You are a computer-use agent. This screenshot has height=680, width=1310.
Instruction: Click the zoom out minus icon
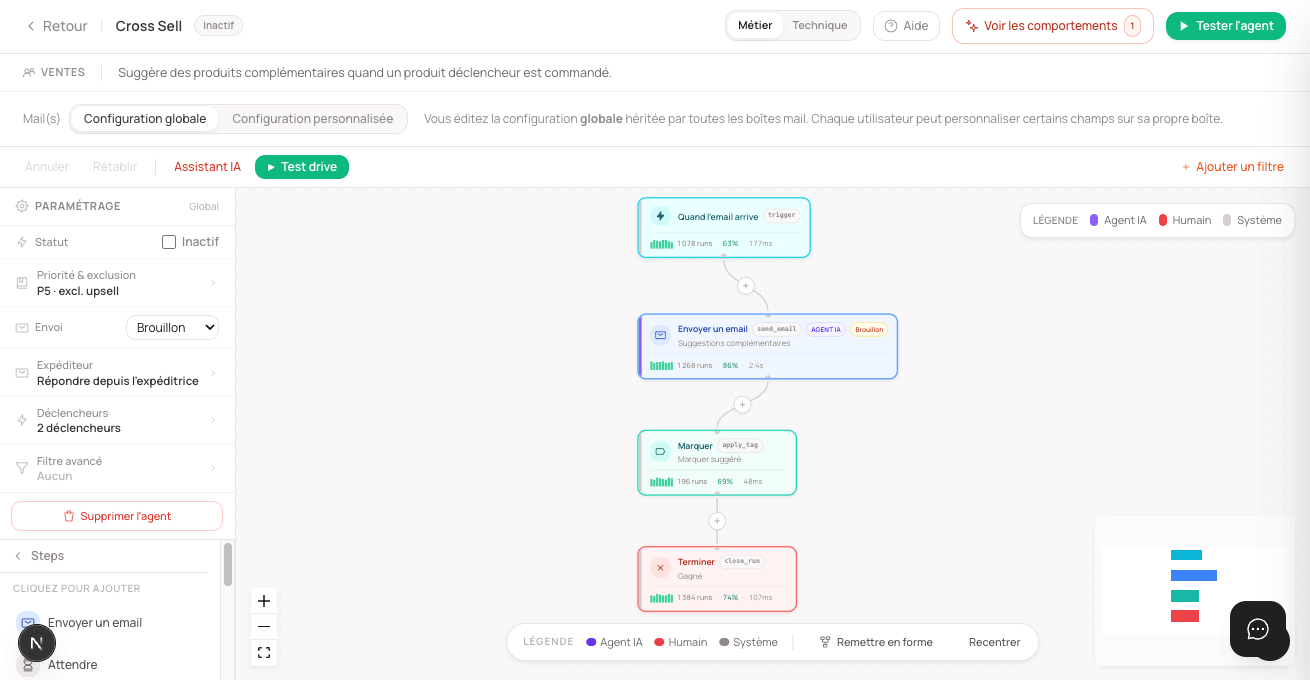point(264,627)
